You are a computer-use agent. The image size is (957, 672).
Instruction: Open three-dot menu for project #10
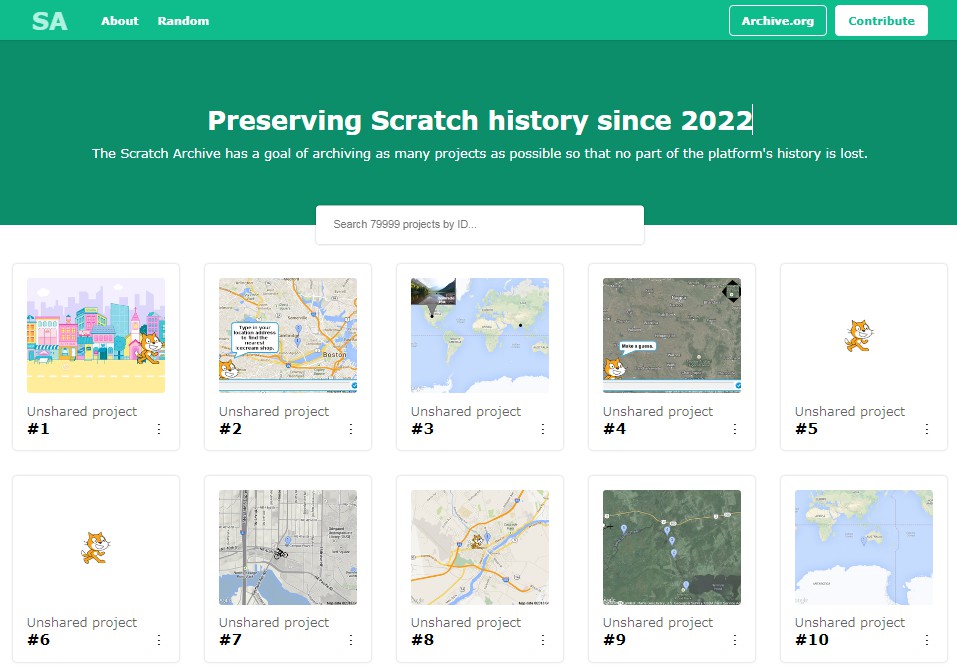click(927, 640)
